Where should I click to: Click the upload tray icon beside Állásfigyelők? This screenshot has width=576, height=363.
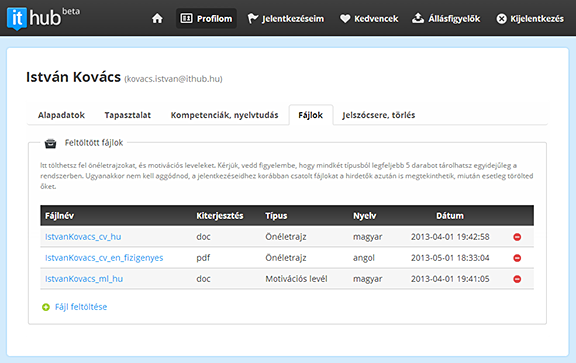pyautogui.click(x=418, y=18)
